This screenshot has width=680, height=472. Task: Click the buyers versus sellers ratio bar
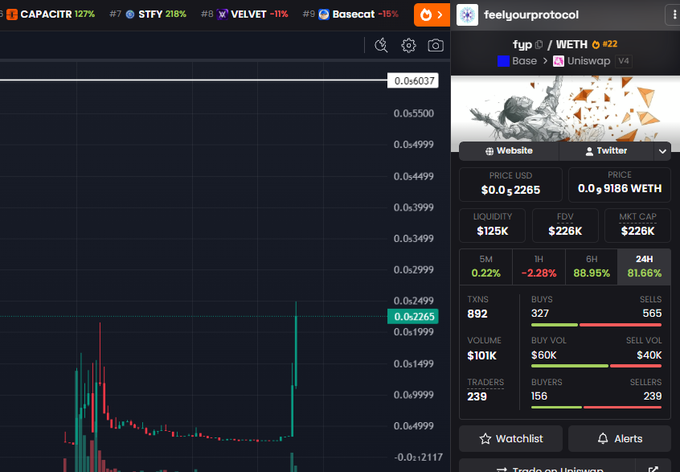[596, 407]
